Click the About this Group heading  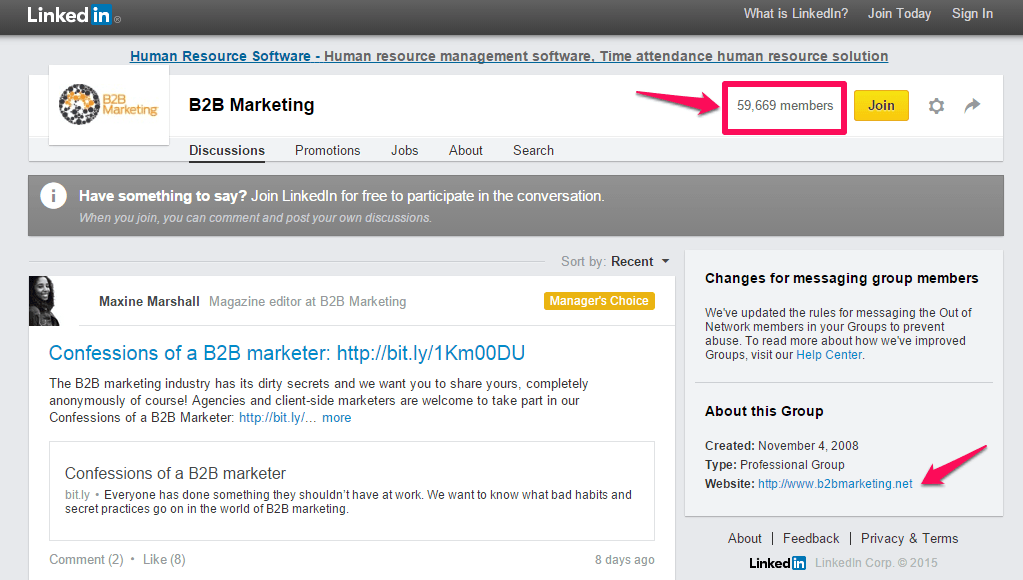pyautogui.click(x=764, y=412)
